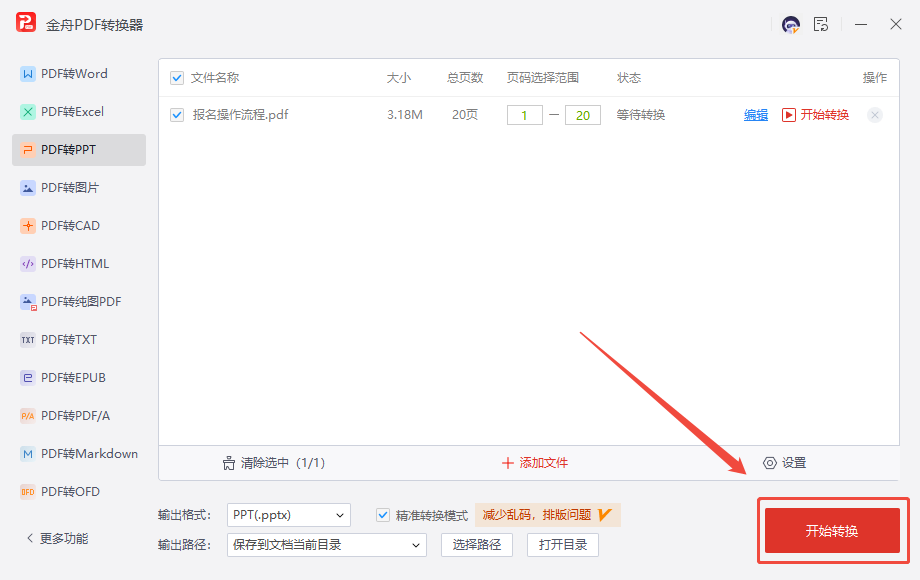This screenshot has width=920, height=580.
Task: Click the PDF转TXT icon
Action: point(28,340)
